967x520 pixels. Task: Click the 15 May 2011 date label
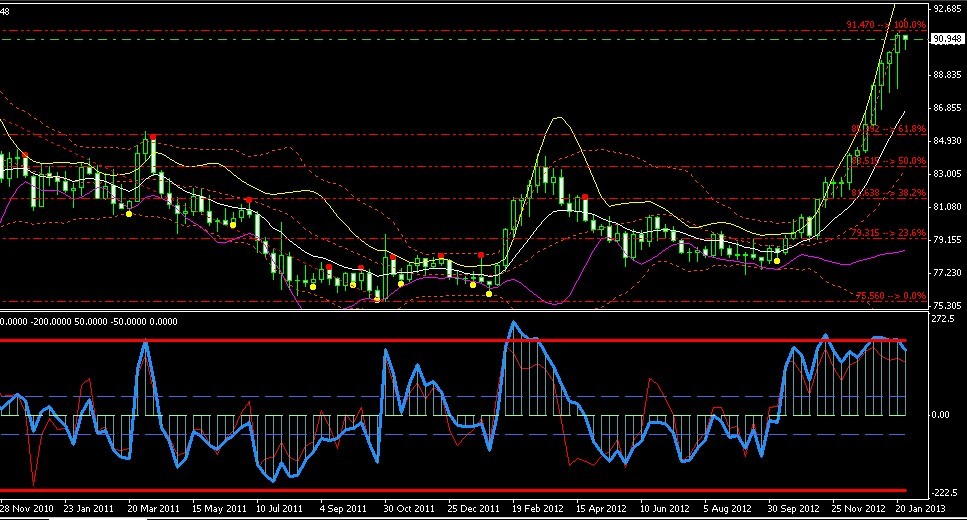pyautogui.click(x=219, y=509)
